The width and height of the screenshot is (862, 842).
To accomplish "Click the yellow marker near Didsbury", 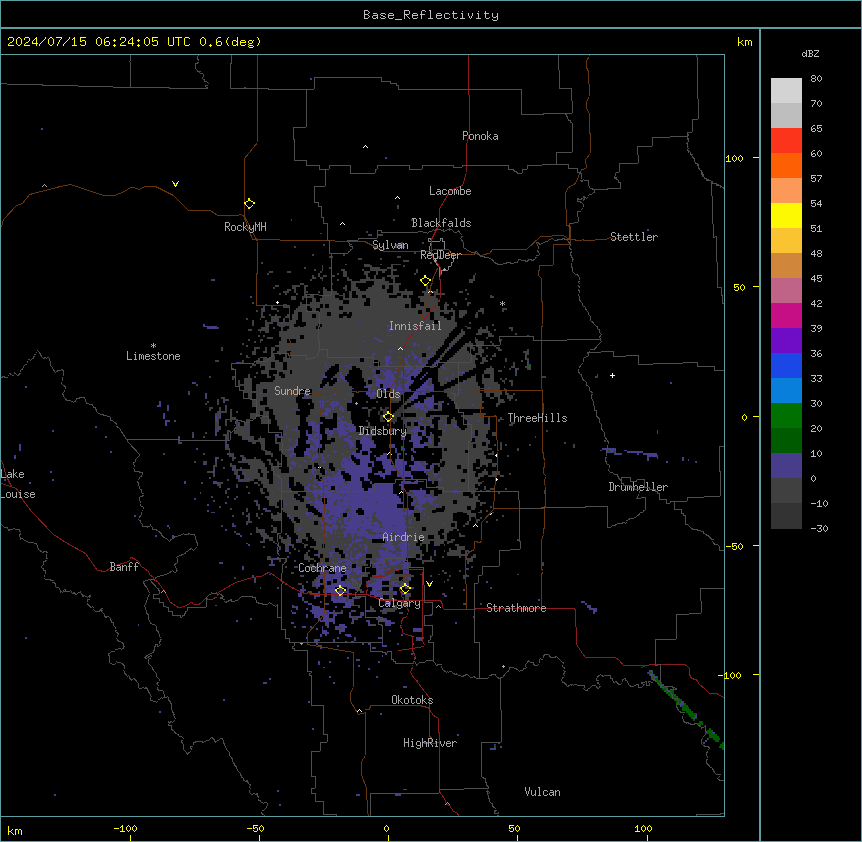I will pyautogui.click(x=388, y=417).
